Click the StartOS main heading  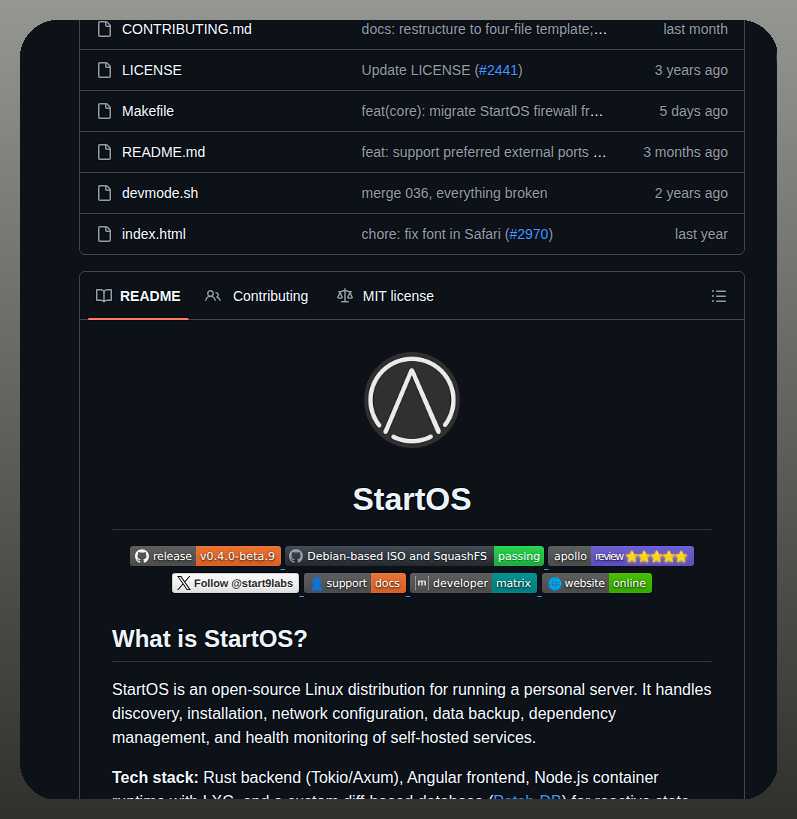pyautogui.click(x=412, y=499)
